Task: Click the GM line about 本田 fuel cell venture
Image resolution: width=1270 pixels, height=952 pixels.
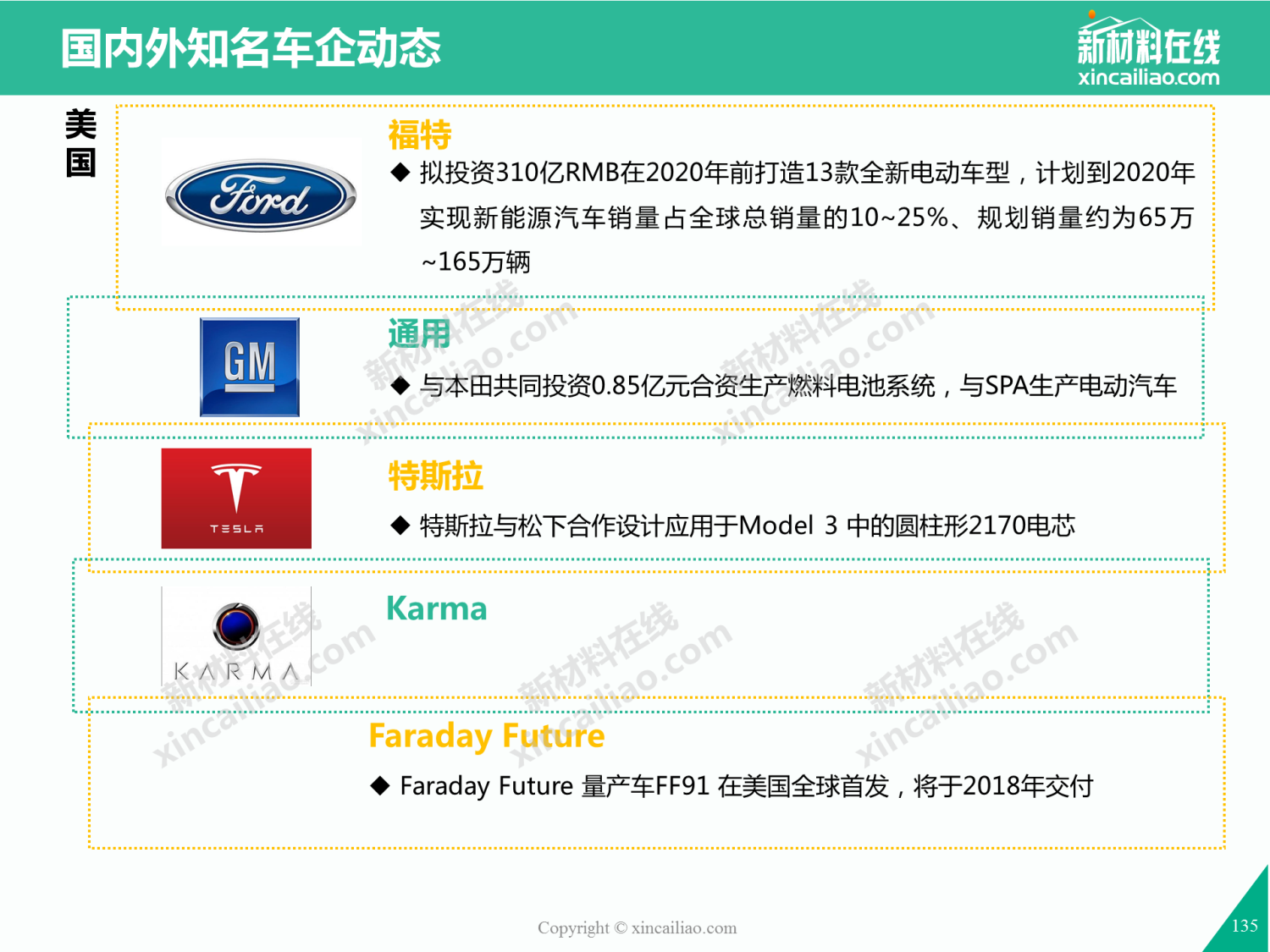Action: click(x=798, y=386)
